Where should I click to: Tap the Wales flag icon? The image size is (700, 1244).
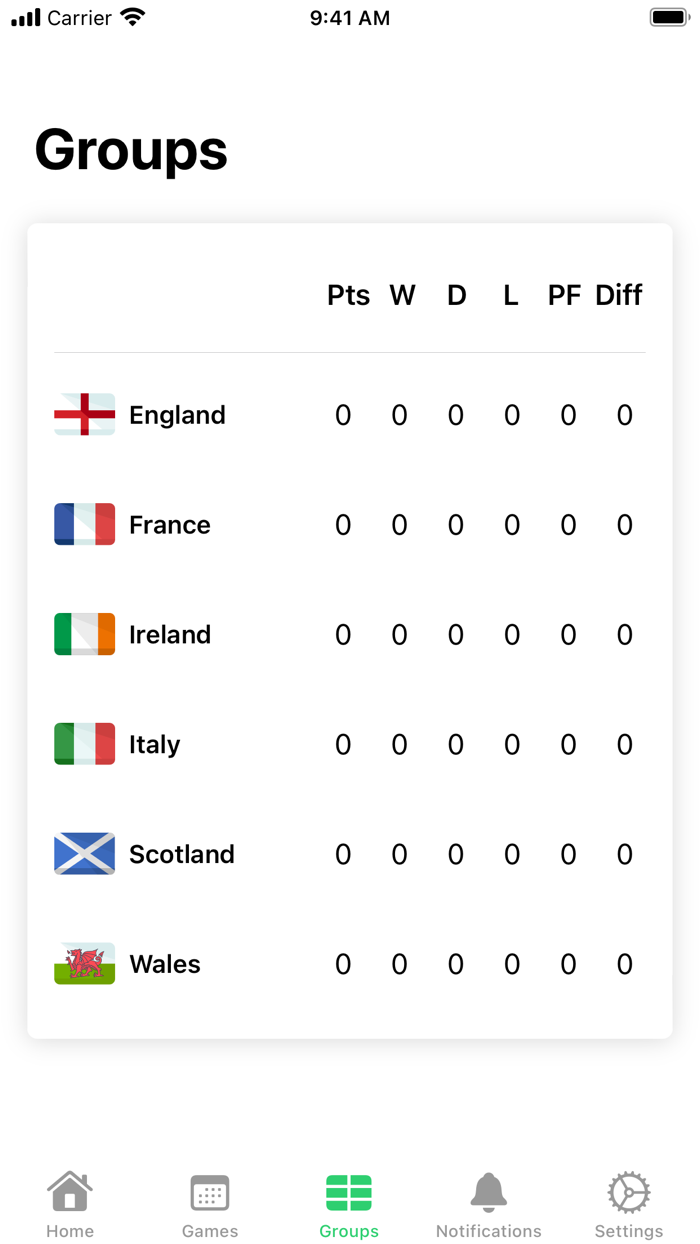click(x=84, y=964)
